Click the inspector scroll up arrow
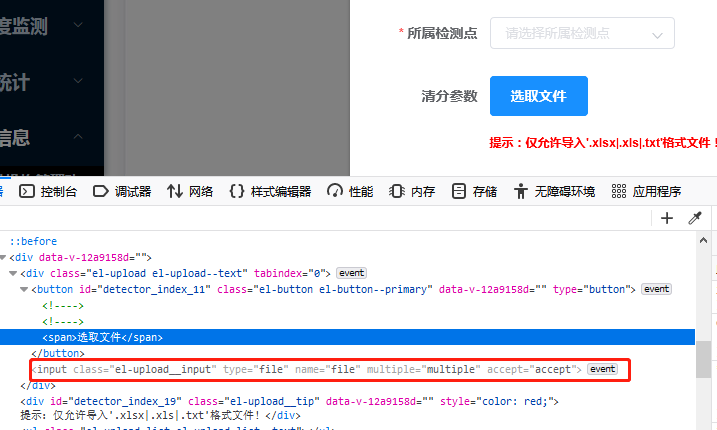This screenshot has height=430, width=717. [703, 240]
